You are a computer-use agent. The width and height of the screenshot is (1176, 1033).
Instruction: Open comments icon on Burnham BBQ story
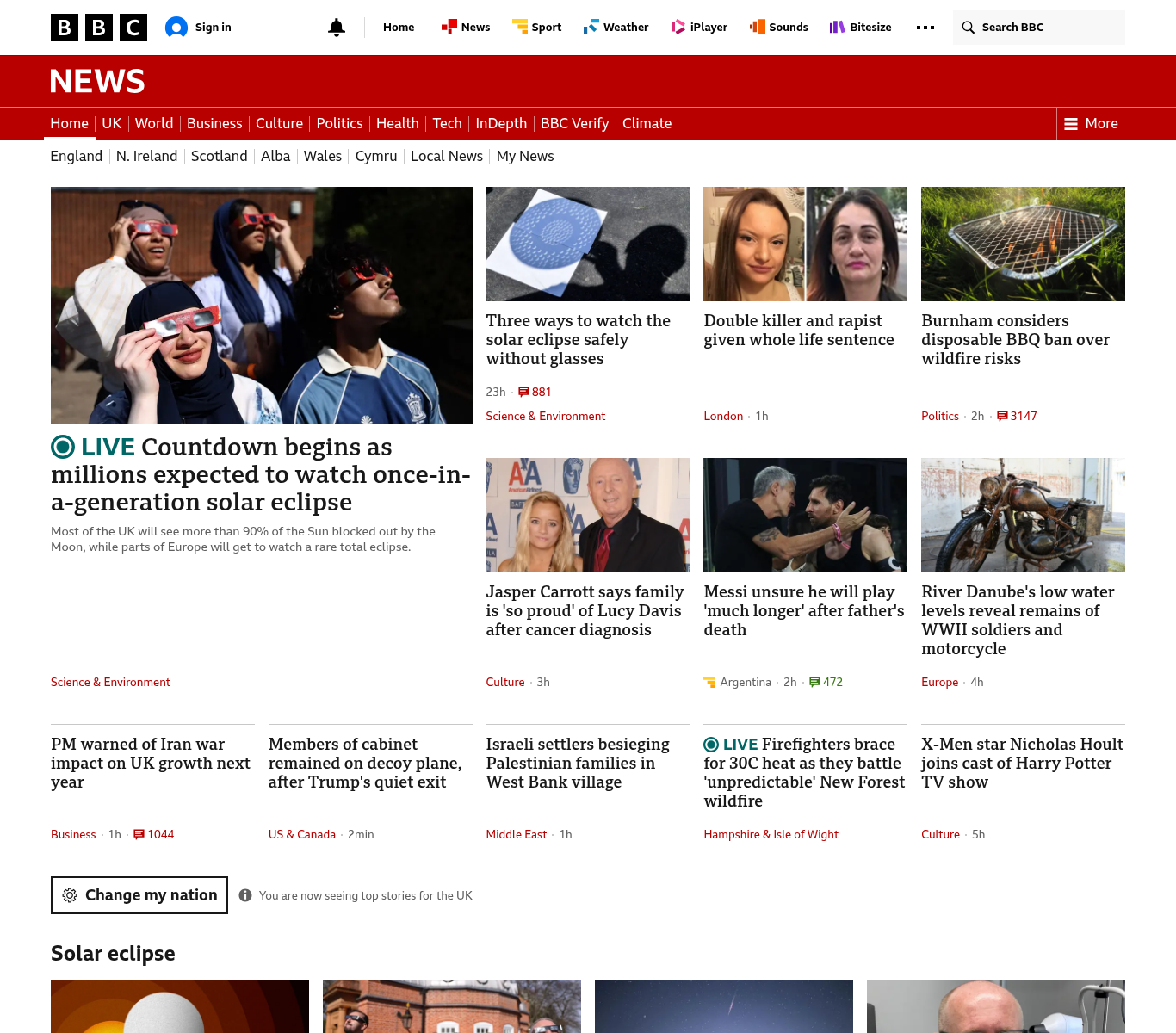tap(1002, 416)
